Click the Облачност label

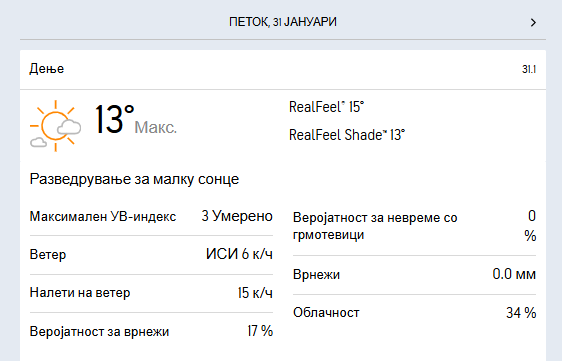pos(326,313)
